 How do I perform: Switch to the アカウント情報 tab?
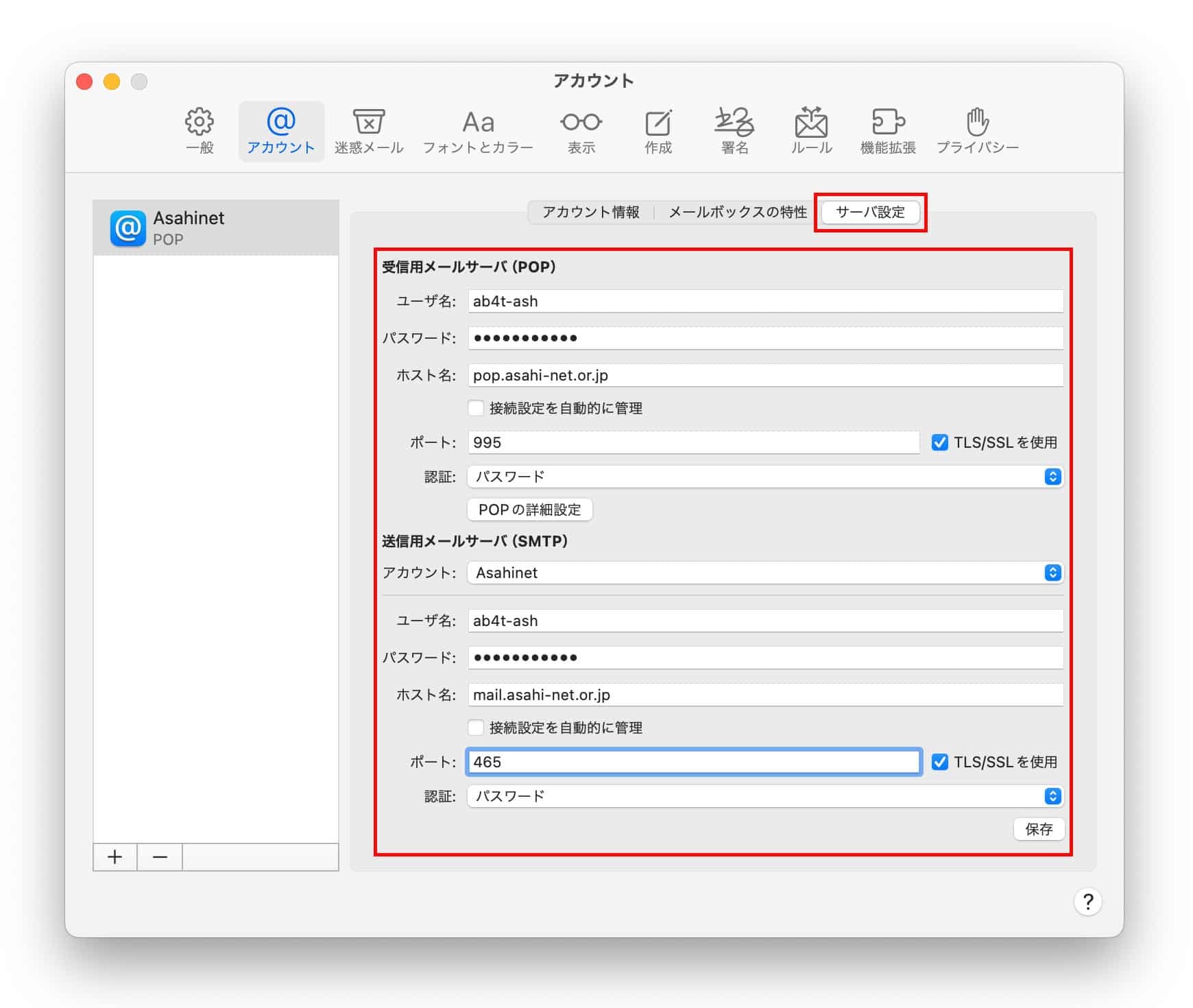[591, 212]
